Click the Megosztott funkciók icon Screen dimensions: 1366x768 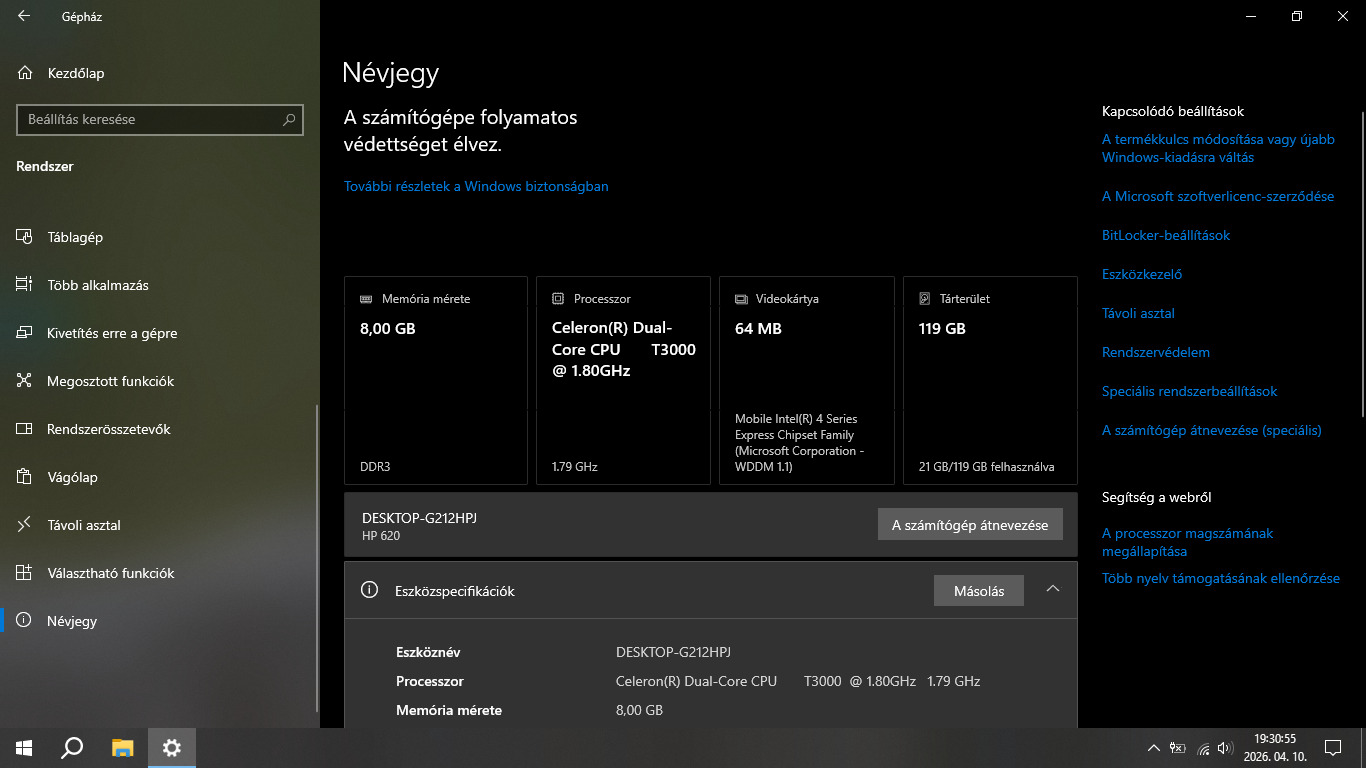coord(25,381)
